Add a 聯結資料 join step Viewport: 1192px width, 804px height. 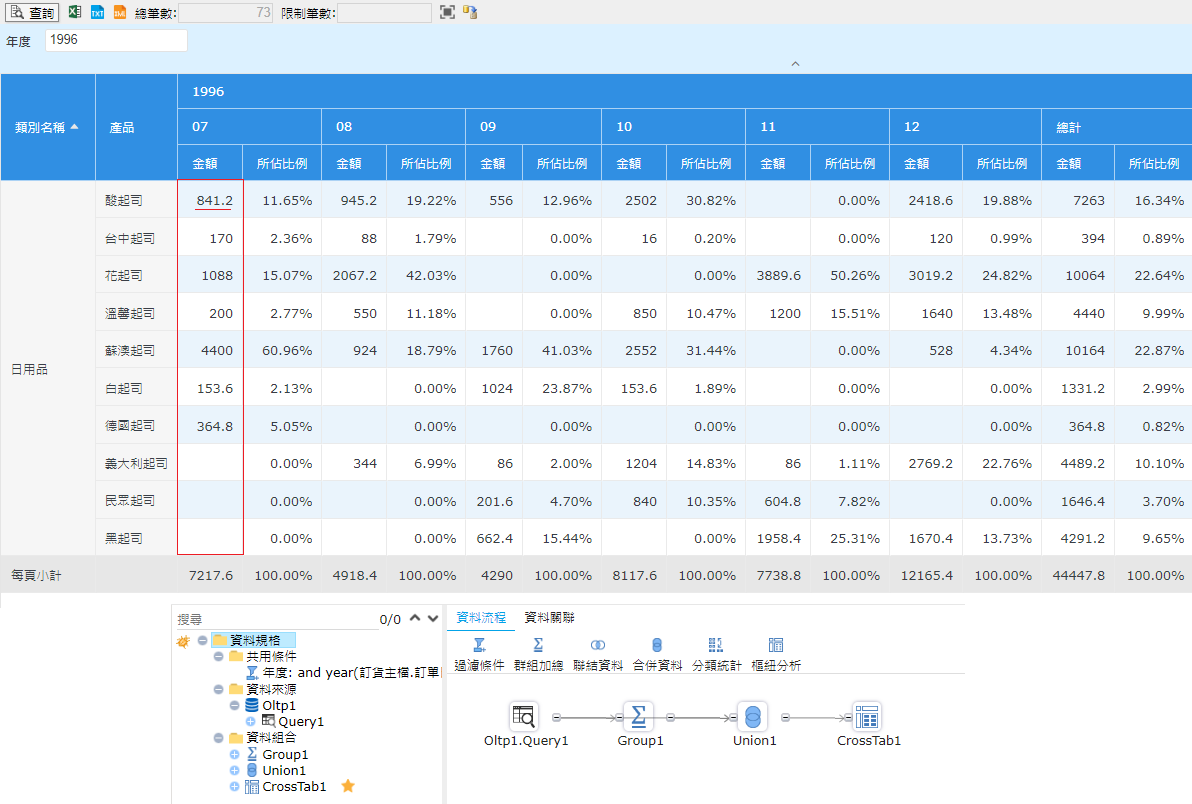tap(598, 654)
